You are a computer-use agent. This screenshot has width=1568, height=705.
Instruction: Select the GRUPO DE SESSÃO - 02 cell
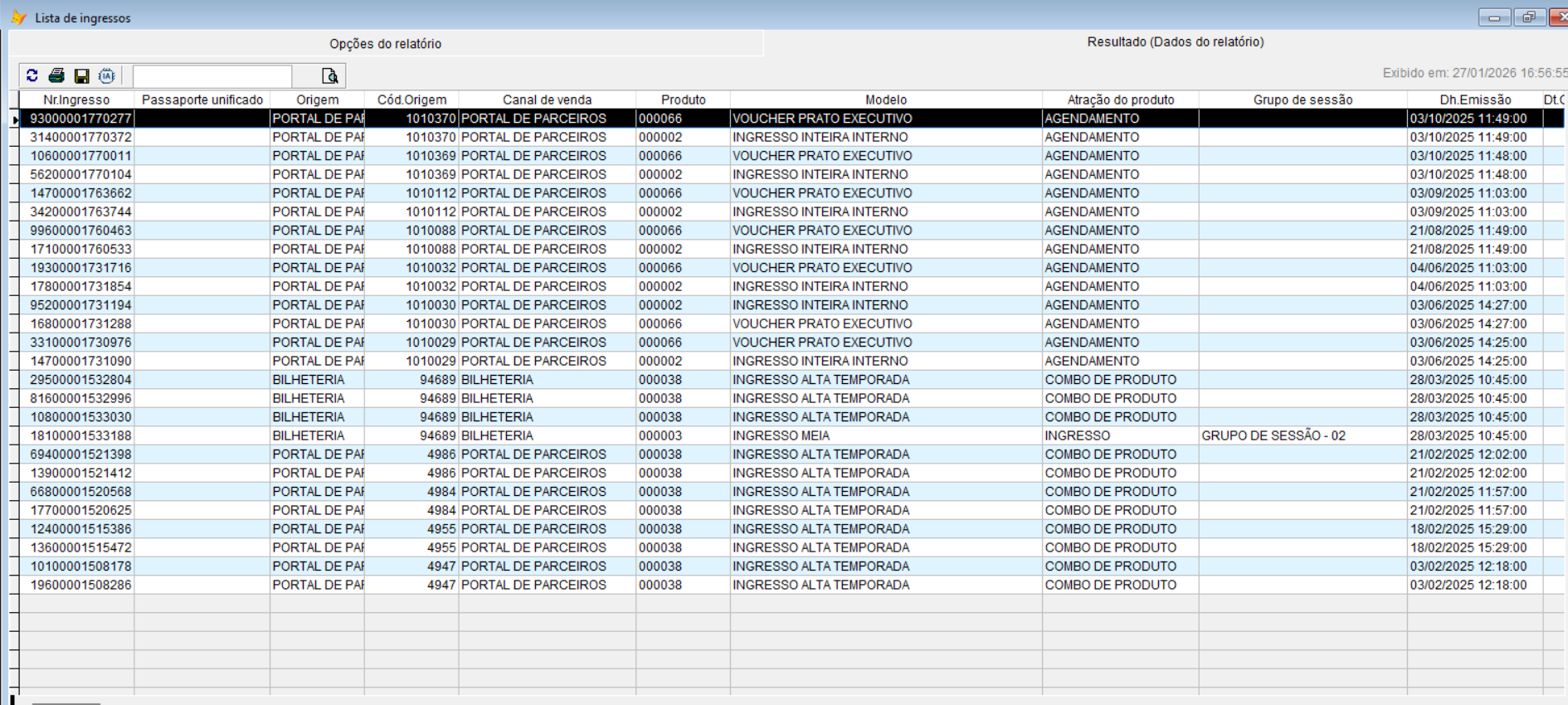pos(1273,435)
